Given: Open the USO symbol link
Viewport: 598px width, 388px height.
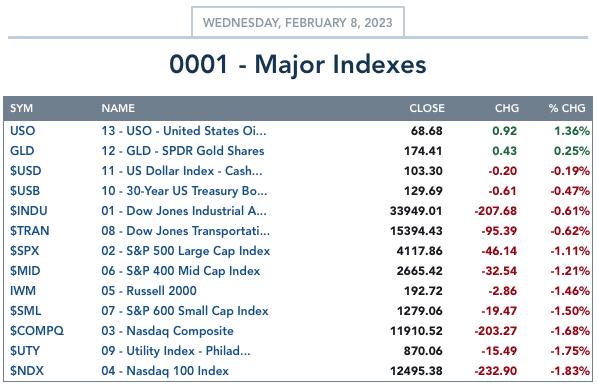Looking at the screenshot, I should 23,131.
